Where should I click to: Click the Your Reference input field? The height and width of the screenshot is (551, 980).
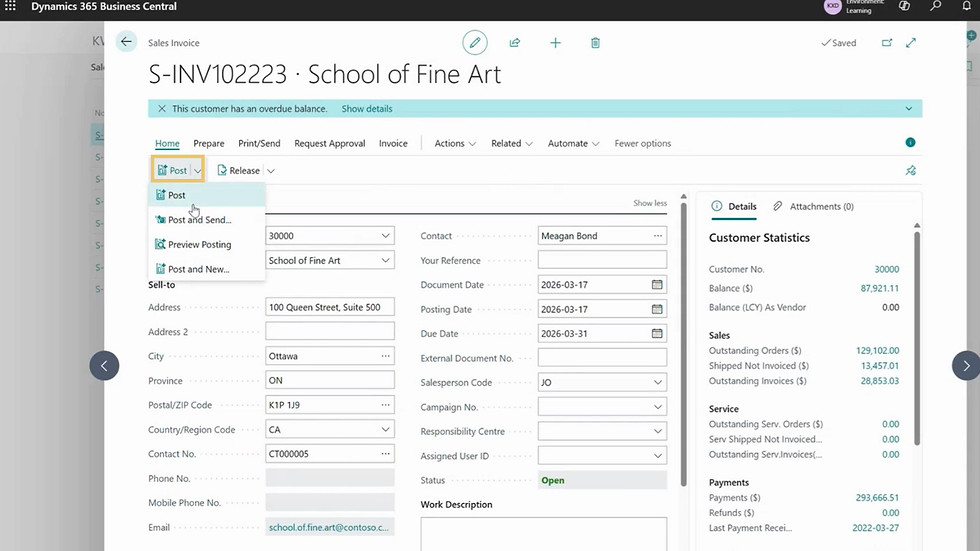click(x=602, y=260)
